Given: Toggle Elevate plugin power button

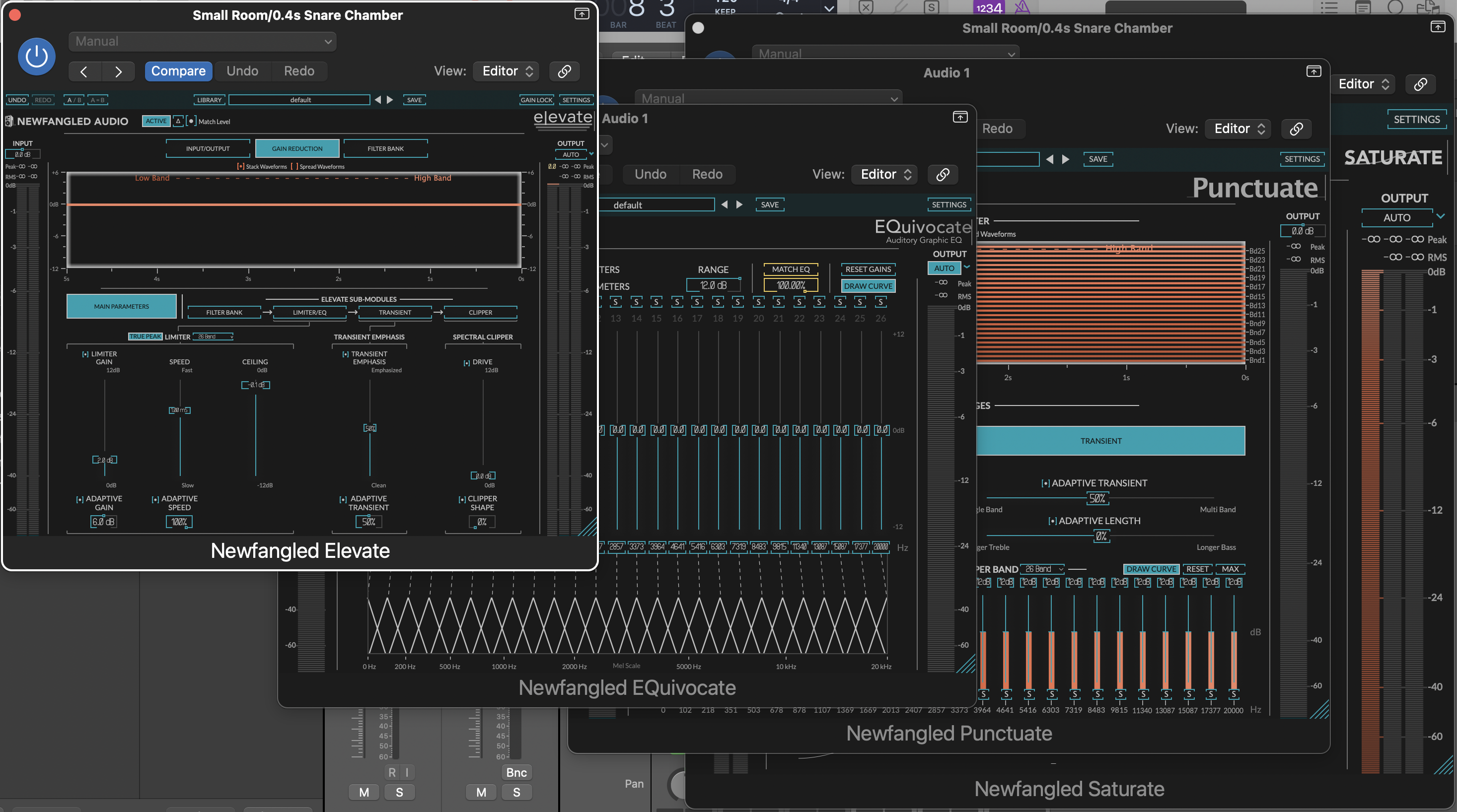Looking at the screenshot, I should tap(37, 57).
